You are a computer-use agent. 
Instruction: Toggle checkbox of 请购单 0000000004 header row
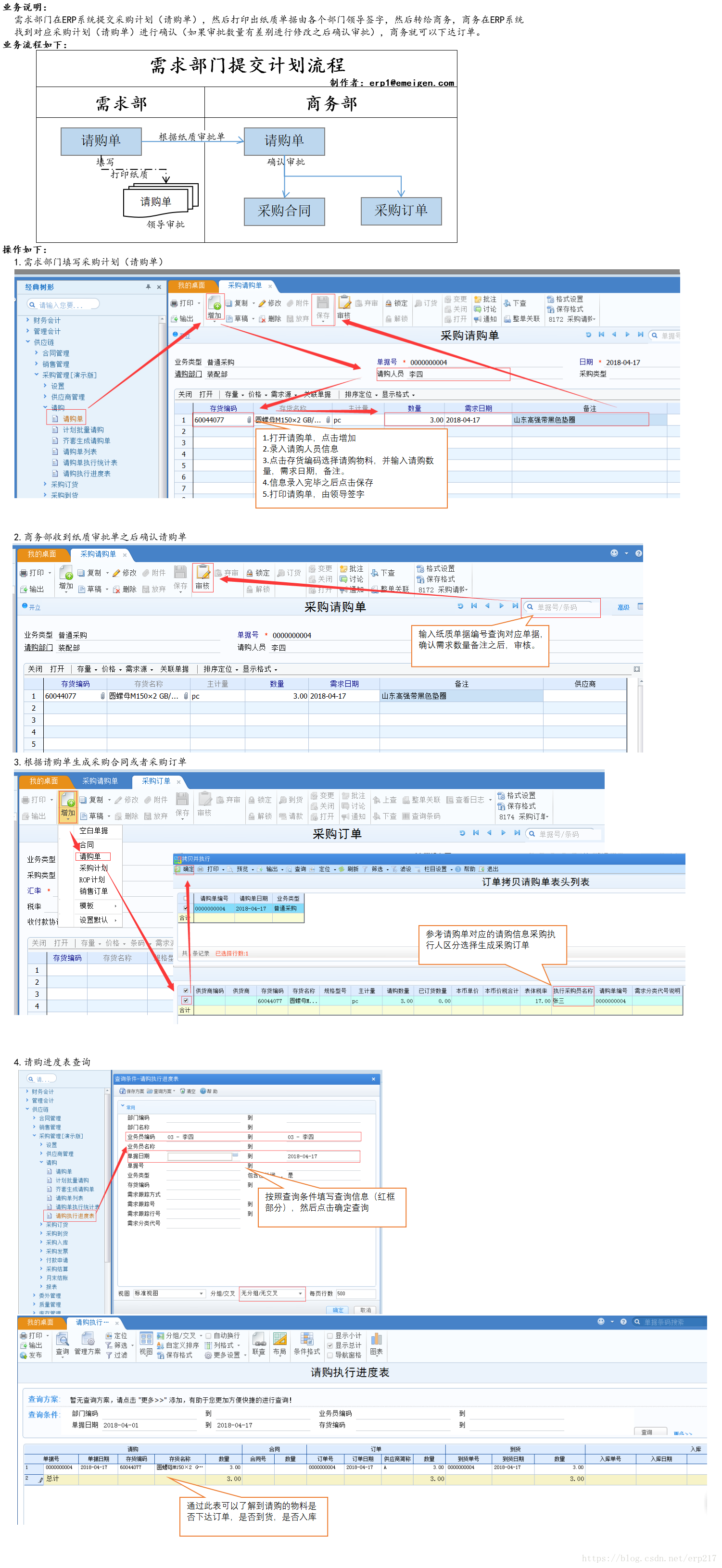click(x=186, y=908)
